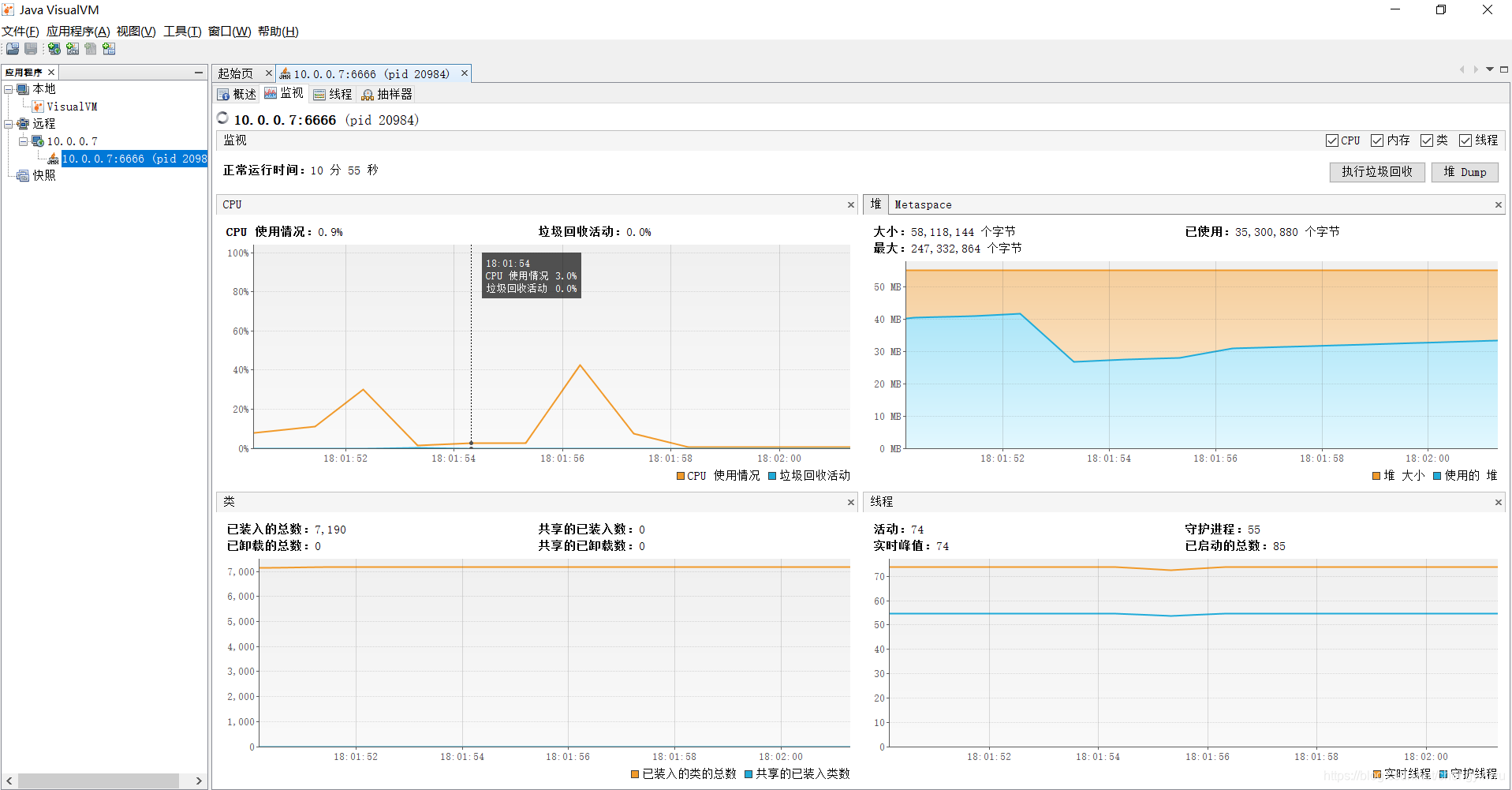Close the 10.0.0.7:6666 (pid 20984) tab
This screenshot has width=1512, height=790.
[x=465, y=73]
